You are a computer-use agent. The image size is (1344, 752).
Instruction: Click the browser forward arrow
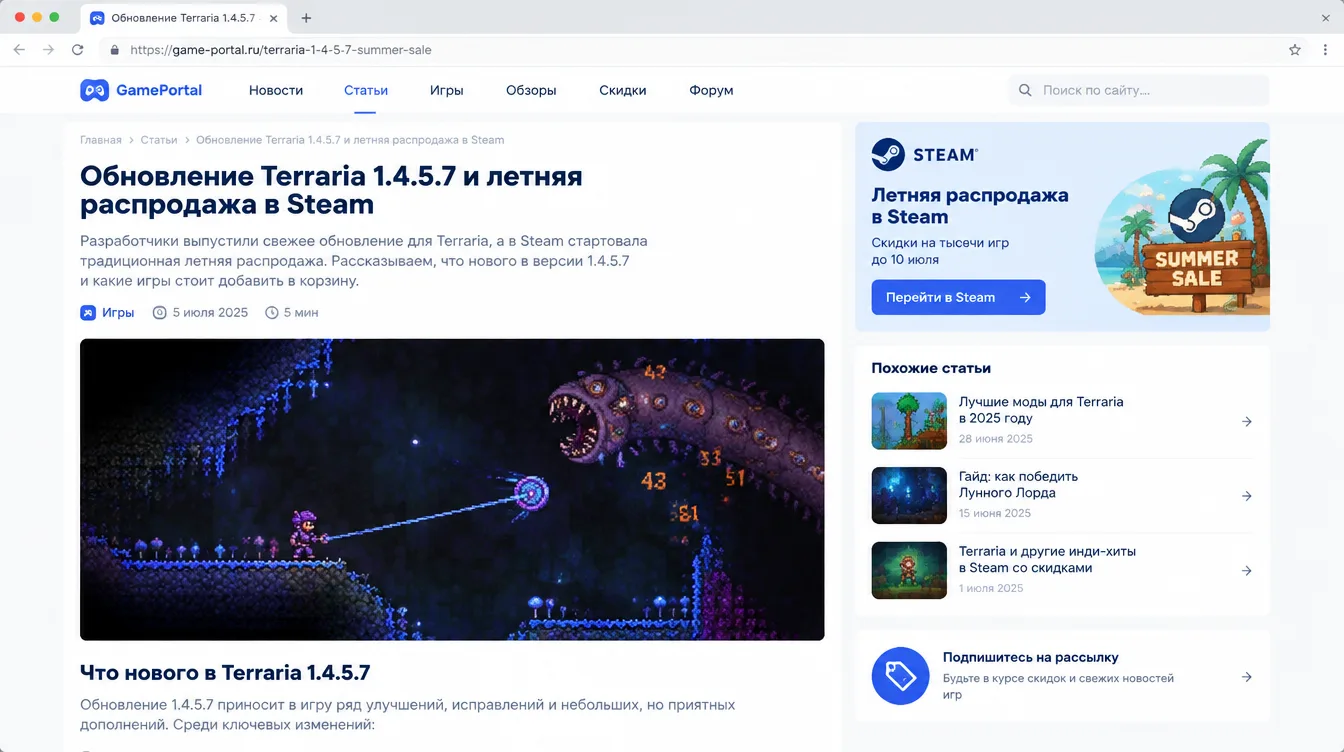[x=48, y=49]
